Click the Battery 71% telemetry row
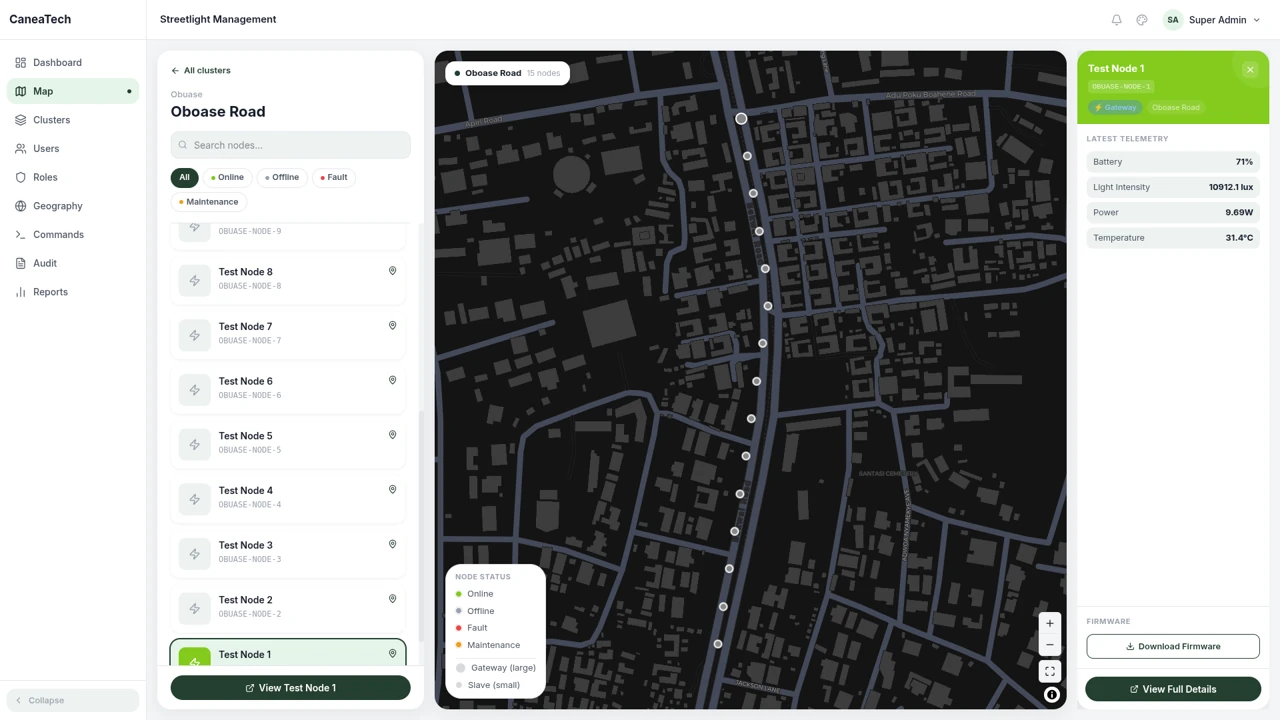The width and height of the screenshot is (1280, 720). pos(1173,162)
